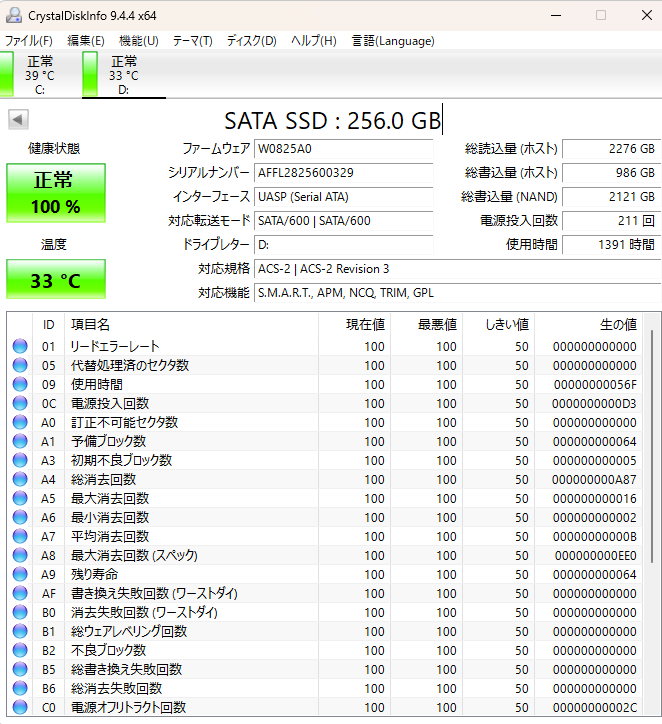Click status circle for B6 総消去失敗回数

(x=20, y=688)
